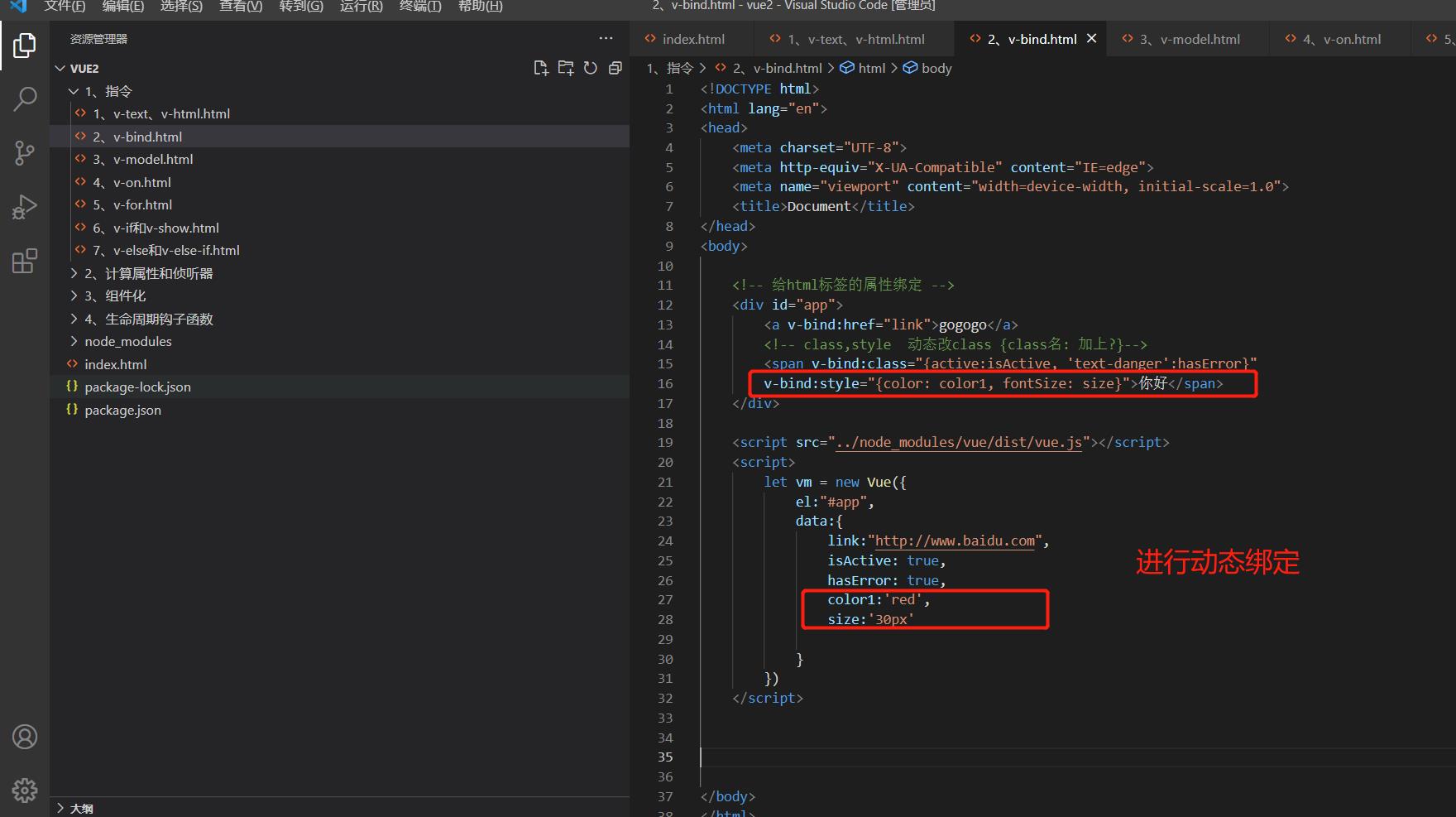Open the explorer more actions ellipsis
The height and width of the screenshot is (817, 1456).
606,38
